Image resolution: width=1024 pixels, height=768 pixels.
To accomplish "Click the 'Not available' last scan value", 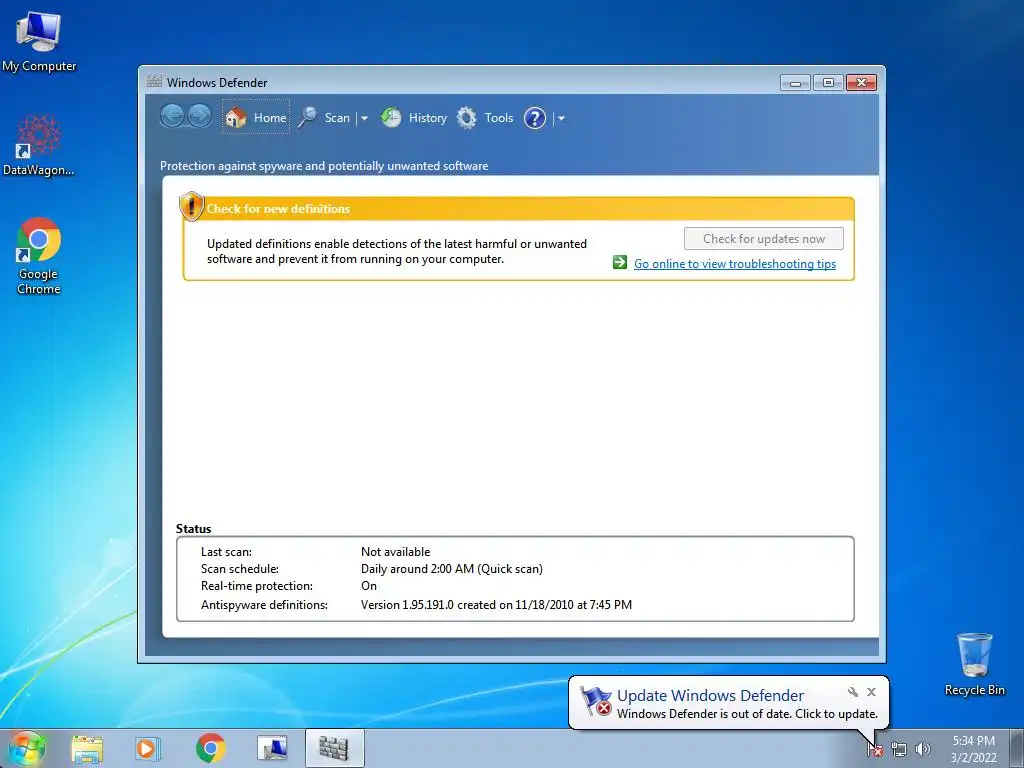I will (395, 552).
